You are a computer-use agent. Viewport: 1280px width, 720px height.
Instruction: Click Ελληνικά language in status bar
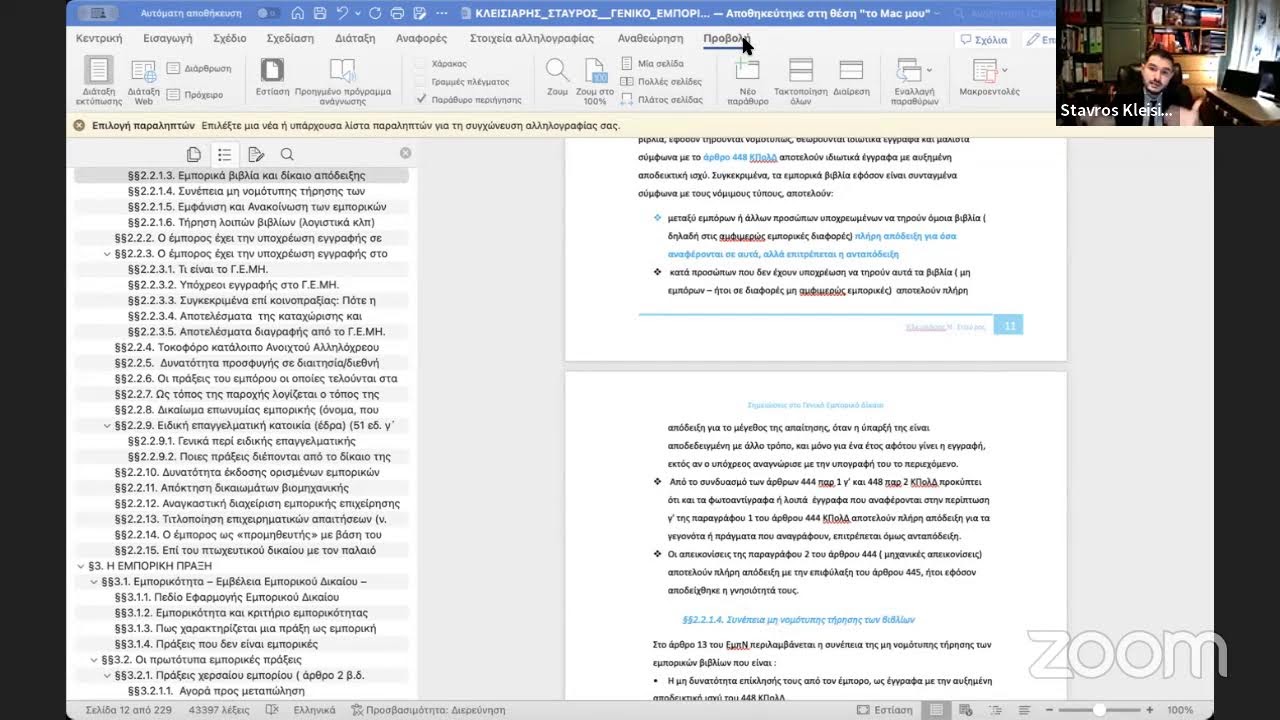point(314,710)
